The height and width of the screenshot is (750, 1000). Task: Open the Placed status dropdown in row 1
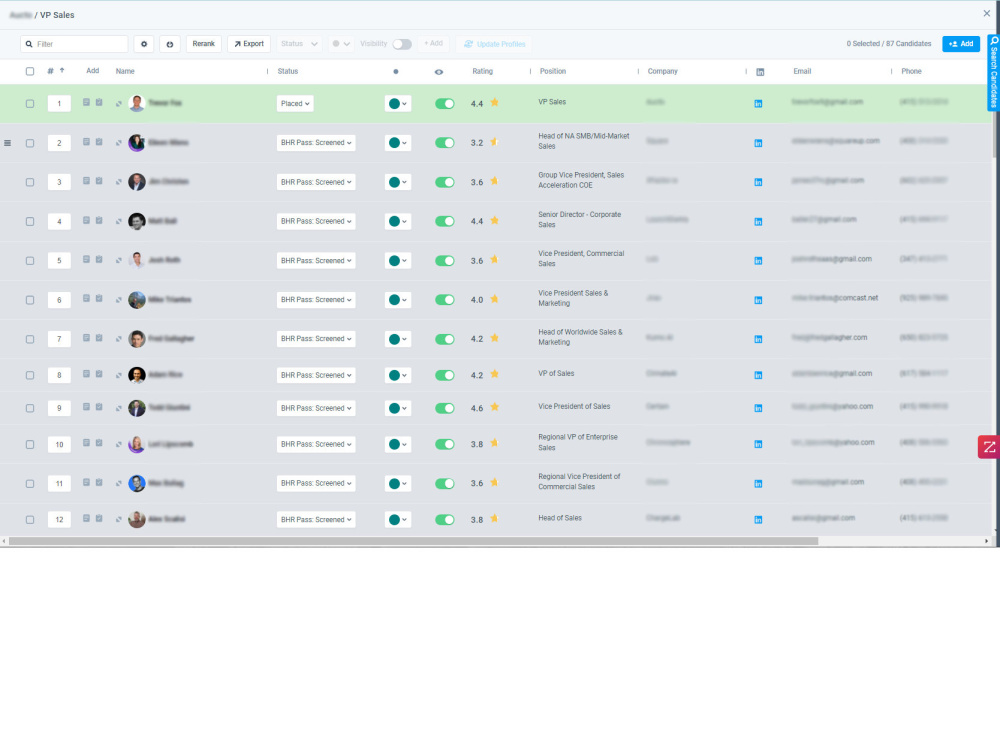click(295, 103)
